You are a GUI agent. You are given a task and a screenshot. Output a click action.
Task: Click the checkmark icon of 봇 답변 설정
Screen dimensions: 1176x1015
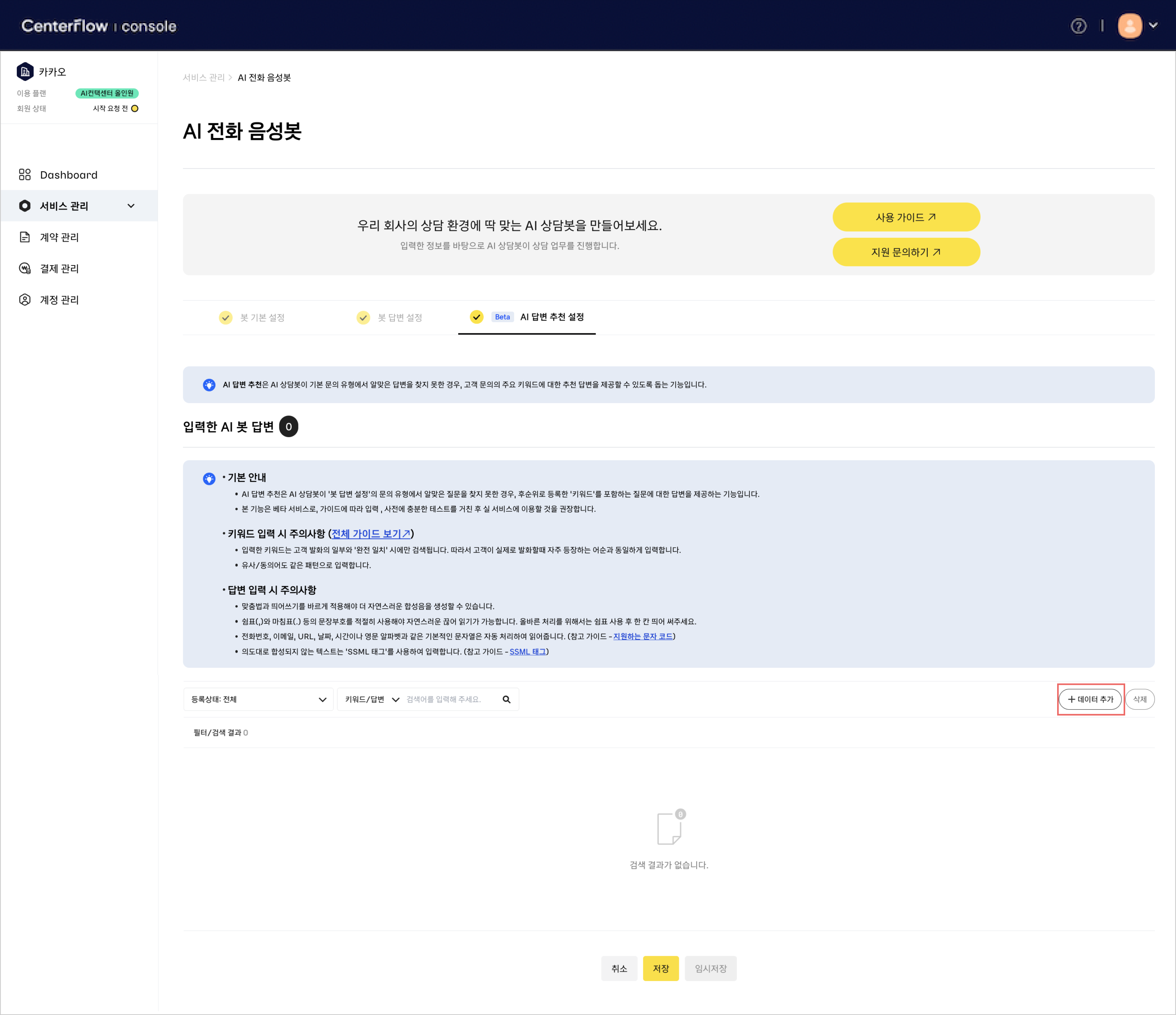pyautogui.click(x=363, y=317)
